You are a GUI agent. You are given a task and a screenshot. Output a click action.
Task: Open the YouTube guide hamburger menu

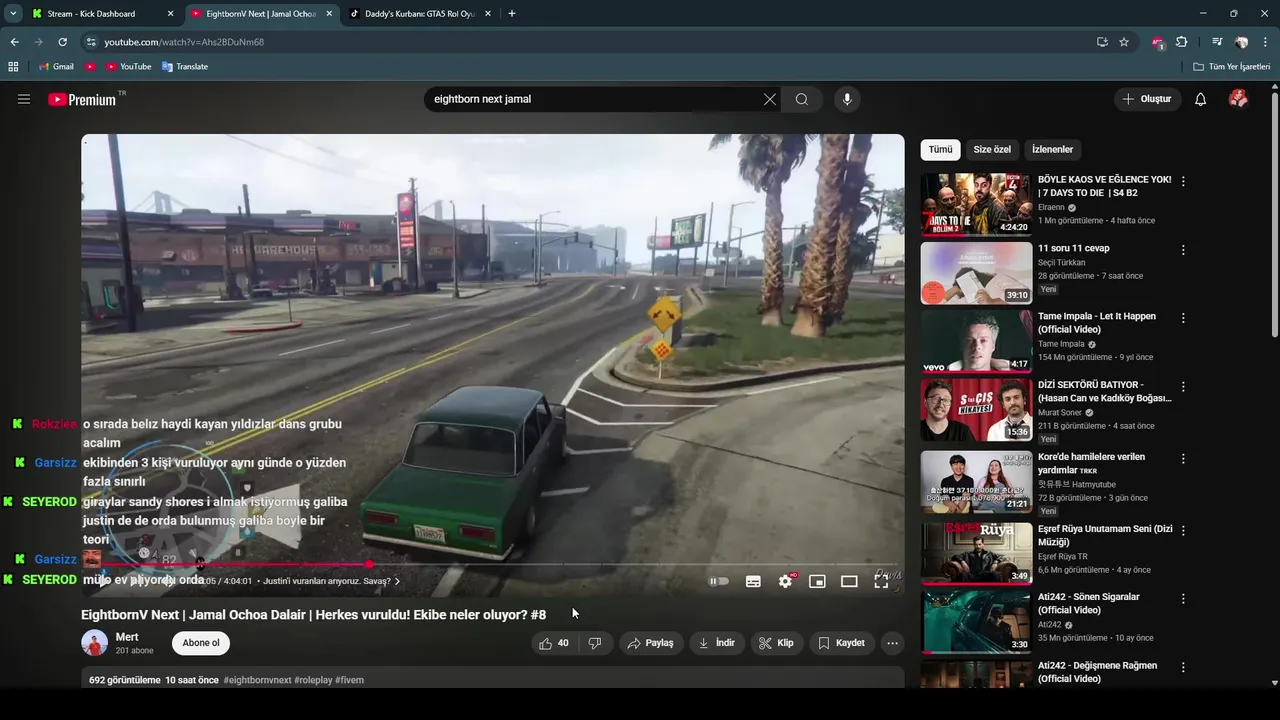pos(24,99)
